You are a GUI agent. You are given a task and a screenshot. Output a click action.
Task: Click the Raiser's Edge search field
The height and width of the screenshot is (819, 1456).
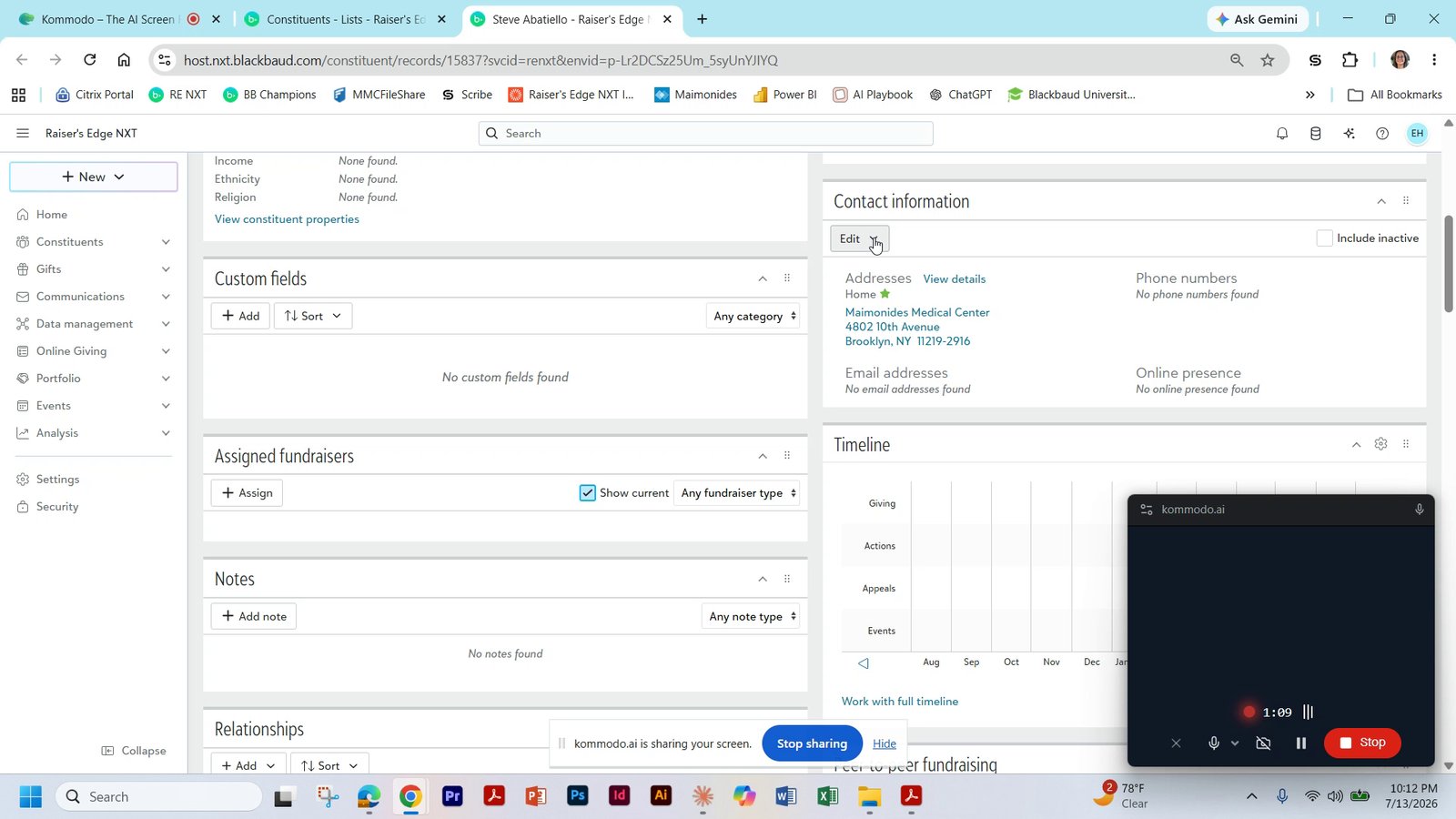(706, 134)
